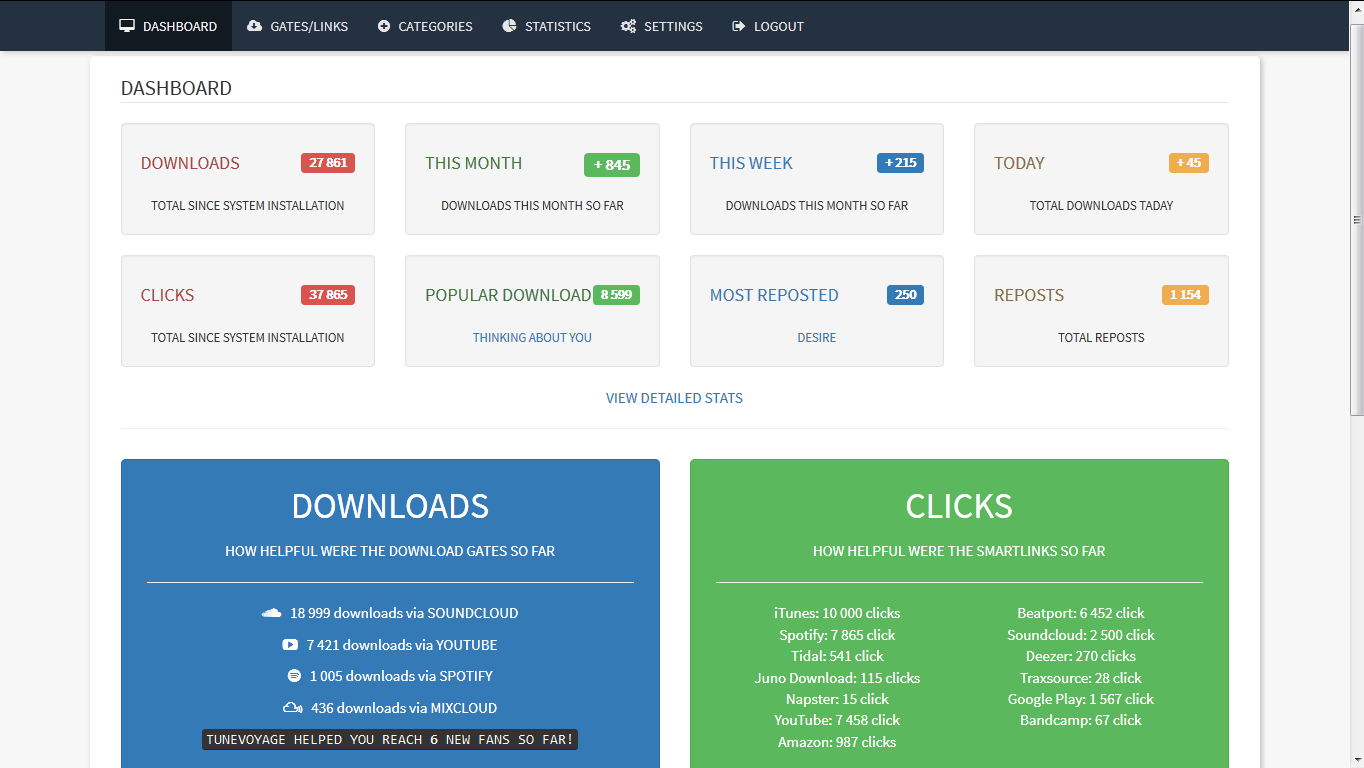Image resolution: width=1364 pixels, height=768 pixels.
Task: Click the sign-out icon beside Logout
Action: coord(739,26)
